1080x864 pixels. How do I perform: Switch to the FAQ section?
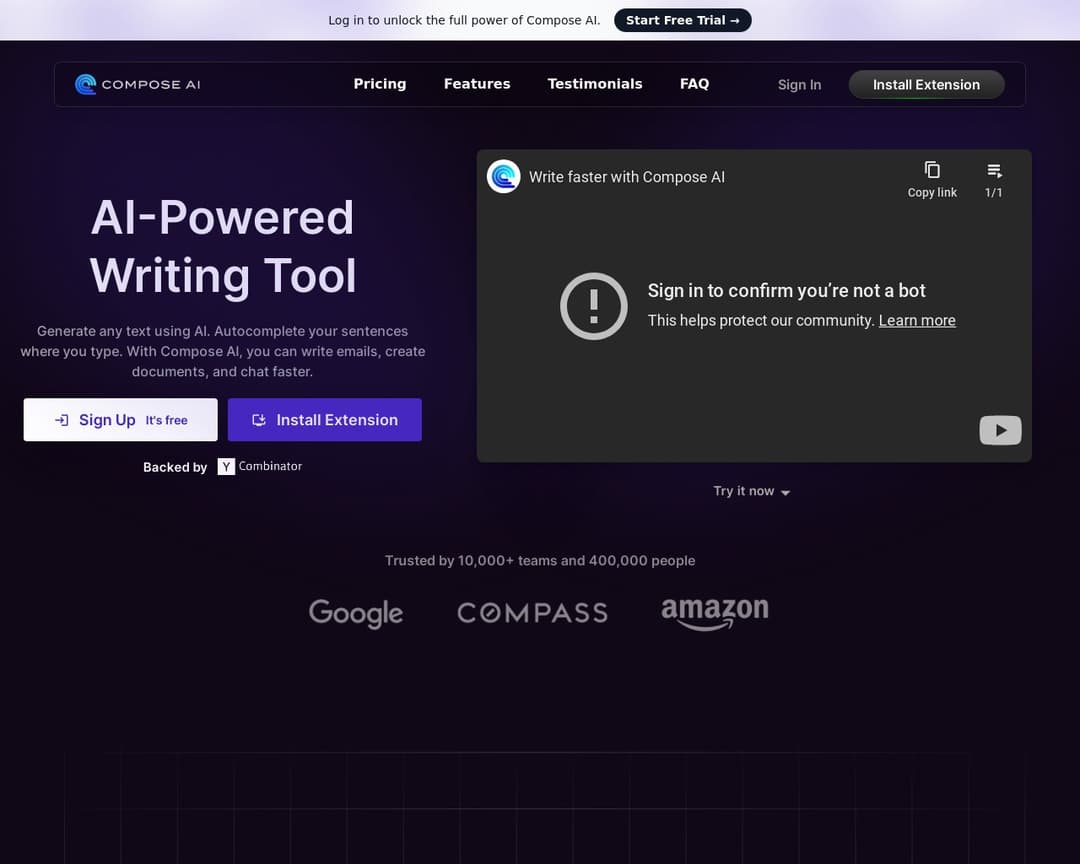click(694, 84)
